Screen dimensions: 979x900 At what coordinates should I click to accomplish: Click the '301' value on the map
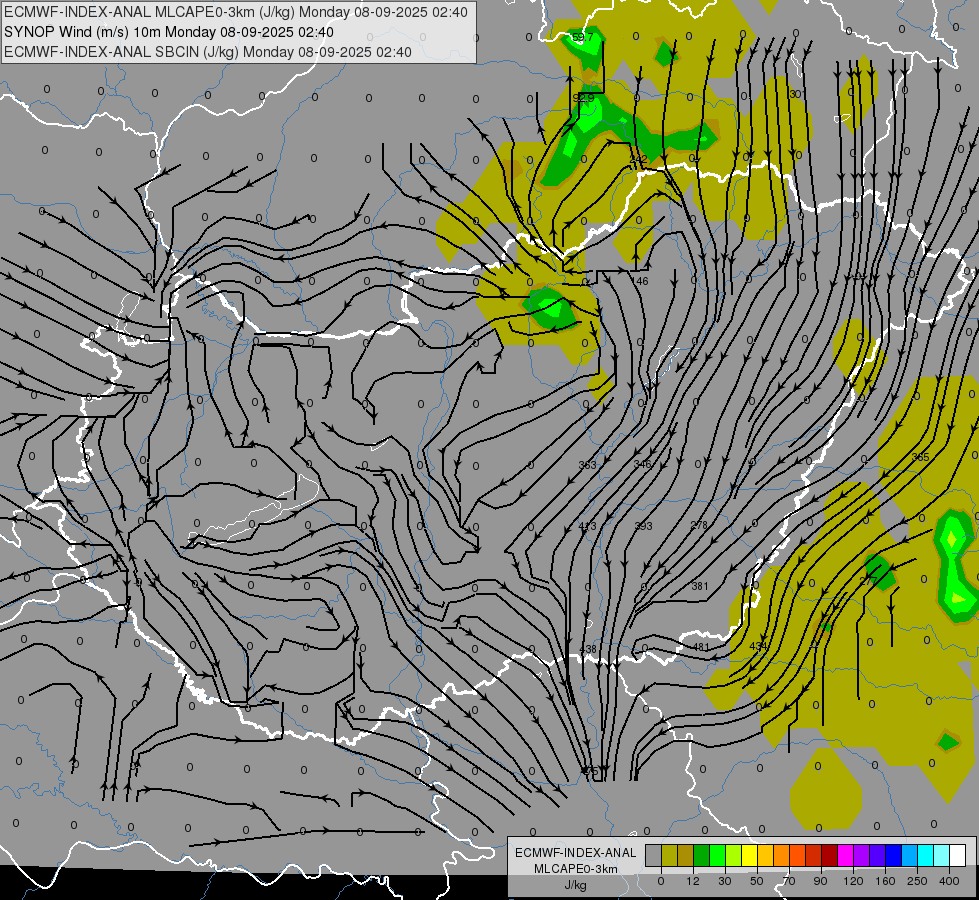tap(796, 94)
